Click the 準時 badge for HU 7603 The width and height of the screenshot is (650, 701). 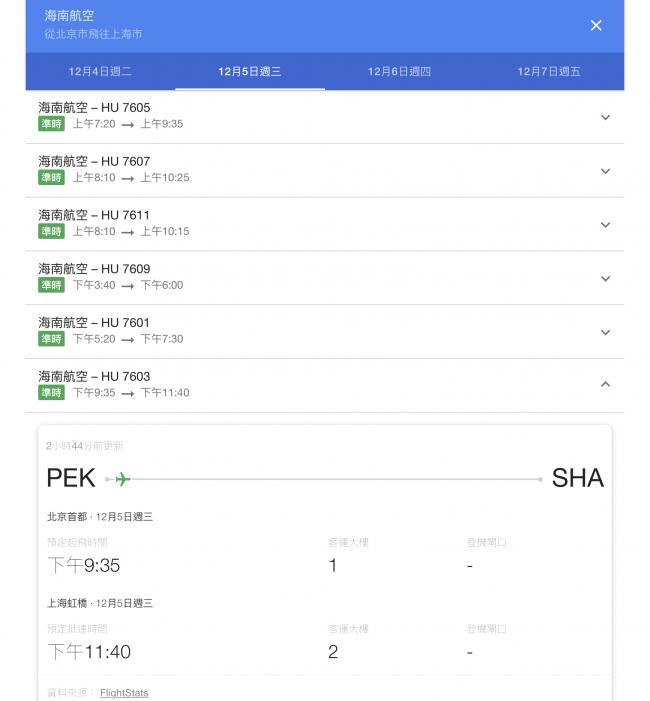(51, 393)
